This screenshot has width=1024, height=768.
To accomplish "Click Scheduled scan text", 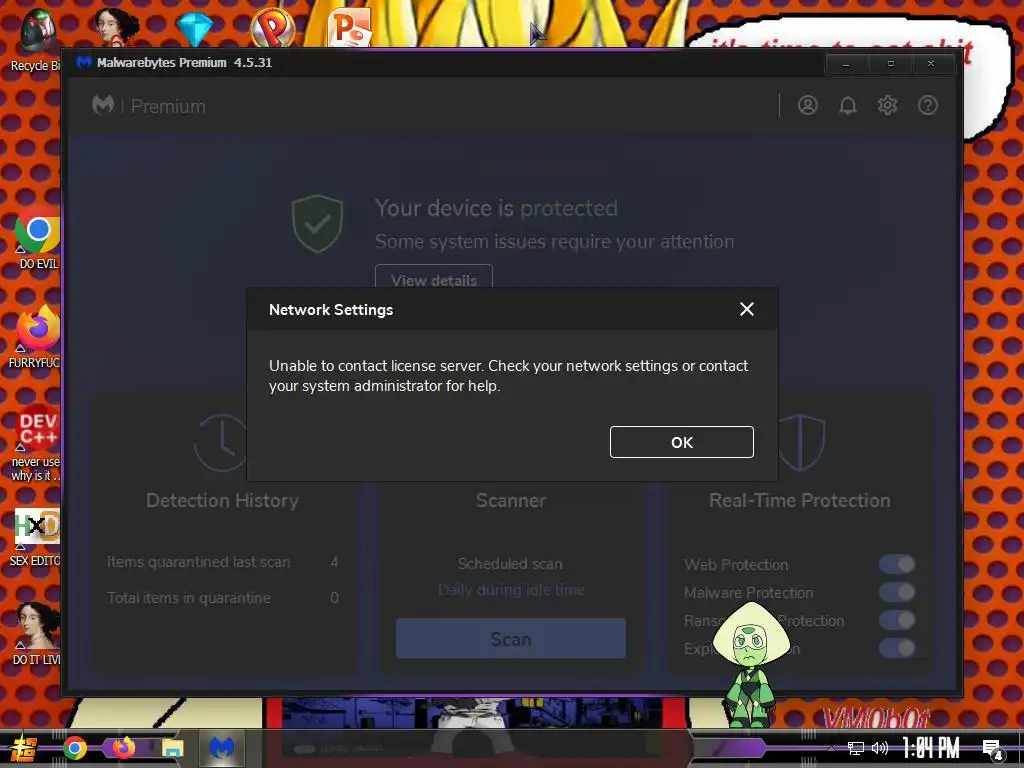I will 510,564.
